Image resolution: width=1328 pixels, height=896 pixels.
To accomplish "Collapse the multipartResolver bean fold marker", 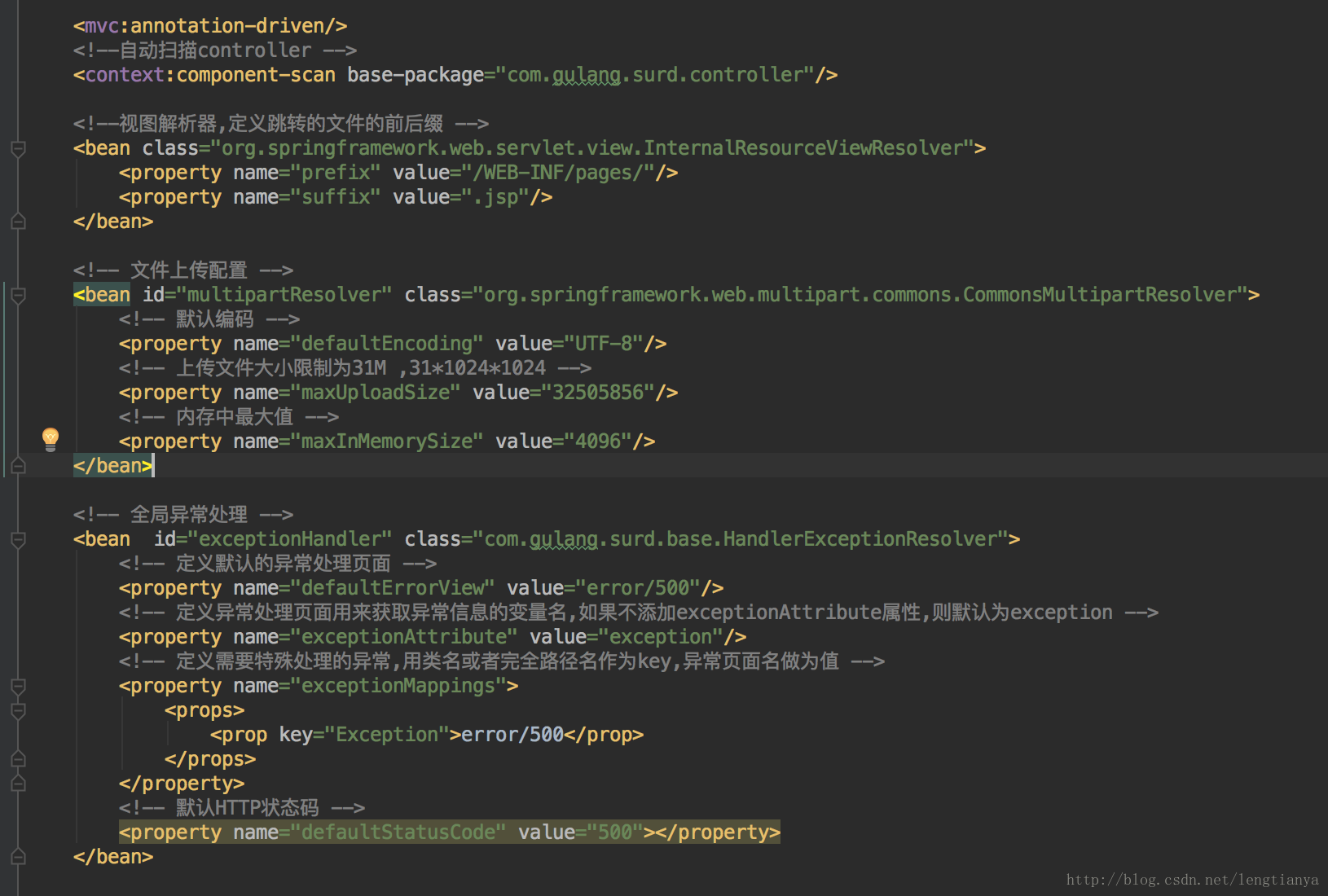I will 18,296.
